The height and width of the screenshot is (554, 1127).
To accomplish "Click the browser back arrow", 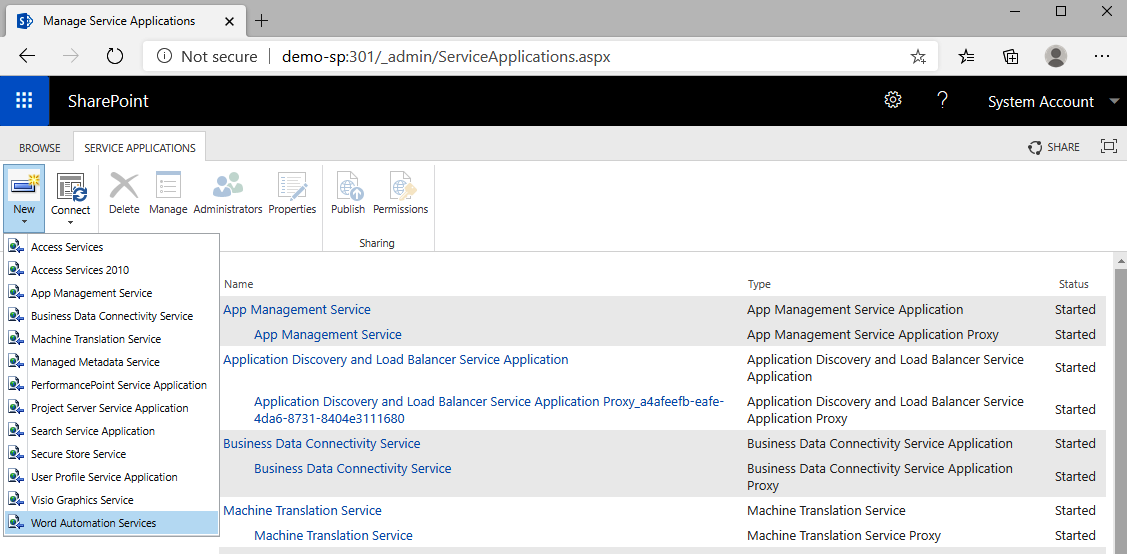I will click(27, 57).
